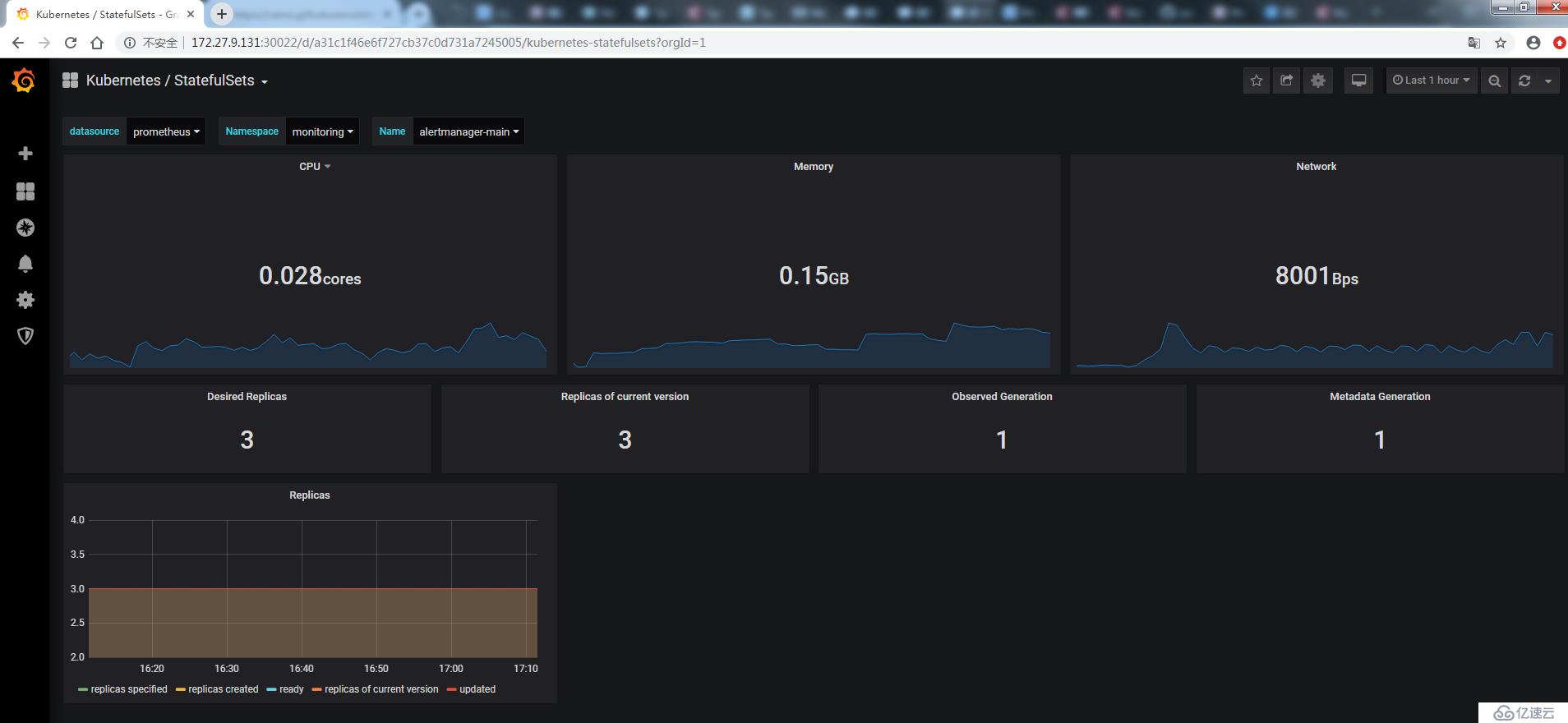The image size is (1568, 723).
Task: Open the Name alertmanager-main dropdown
Action: [x=468, y=131]
